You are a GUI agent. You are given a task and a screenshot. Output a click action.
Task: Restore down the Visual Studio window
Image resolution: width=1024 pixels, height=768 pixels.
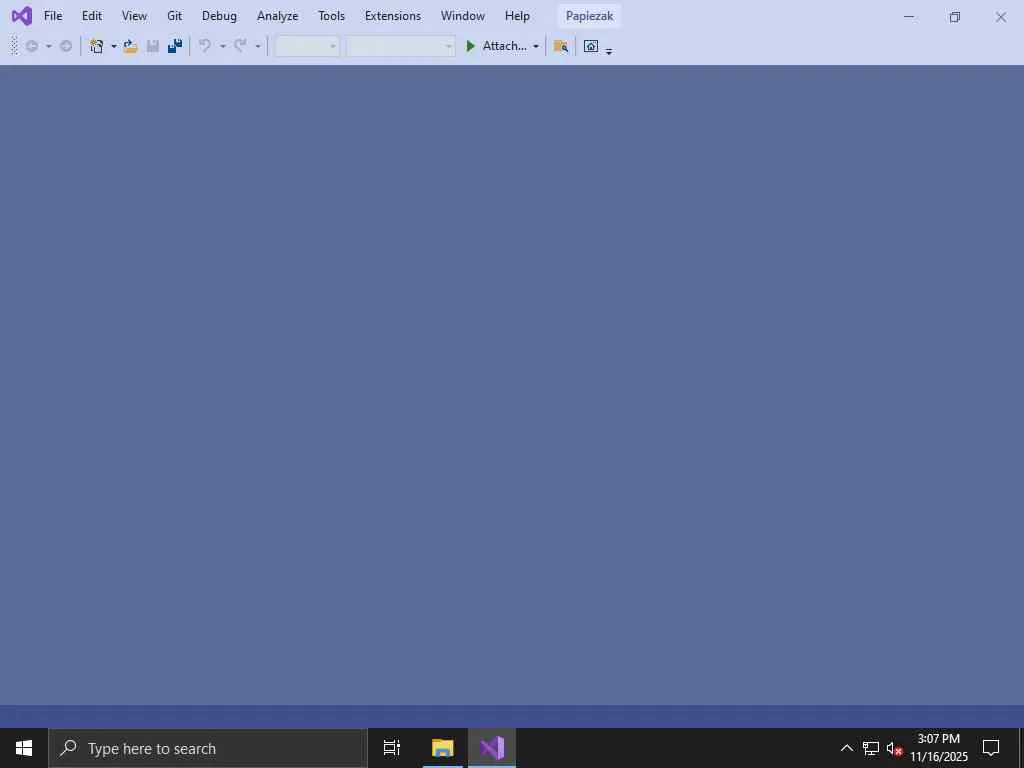pos(955,16)
